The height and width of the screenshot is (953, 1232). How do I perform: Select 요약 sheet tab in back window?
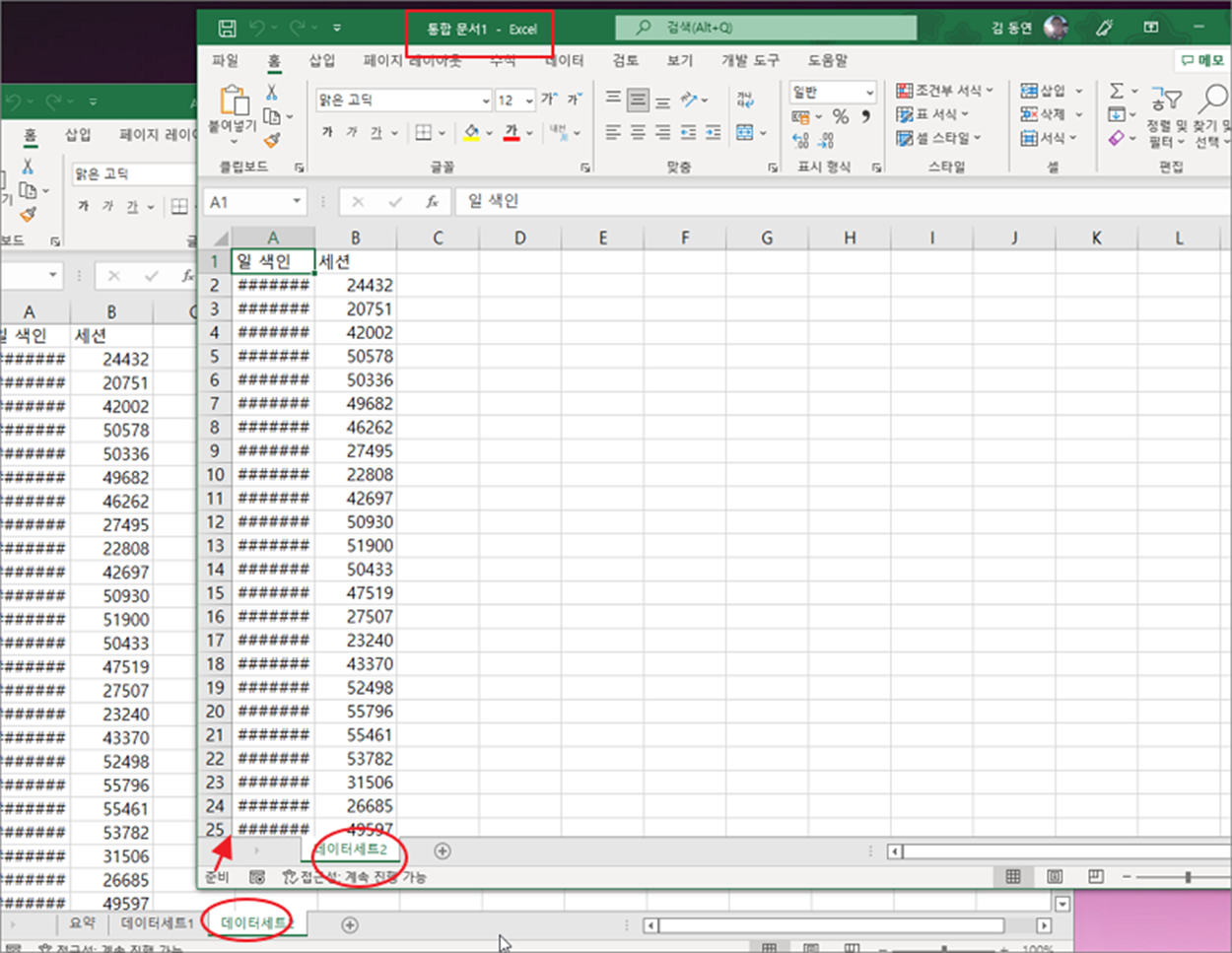tap(83, 923)
